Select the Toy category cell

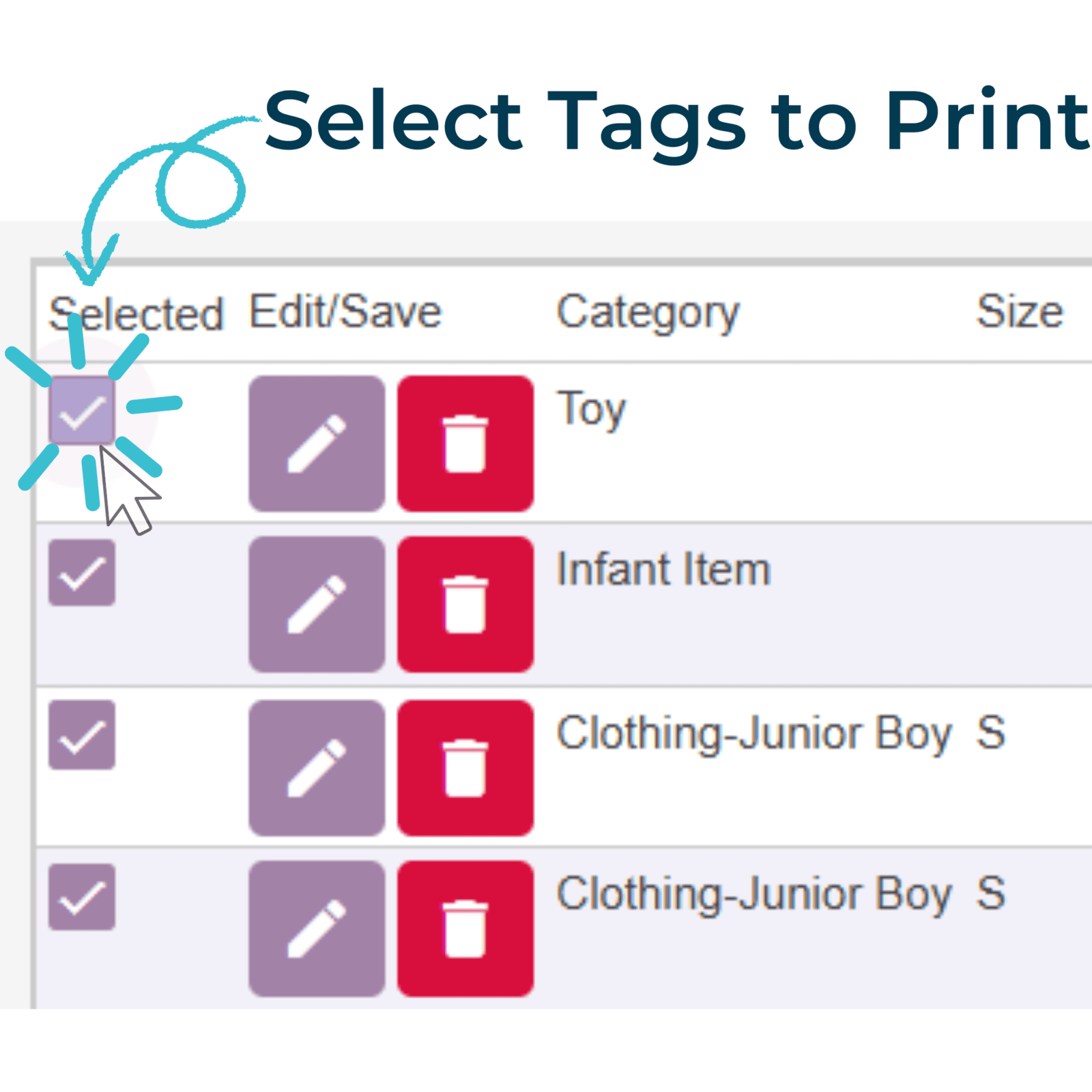tap(592, 409)
